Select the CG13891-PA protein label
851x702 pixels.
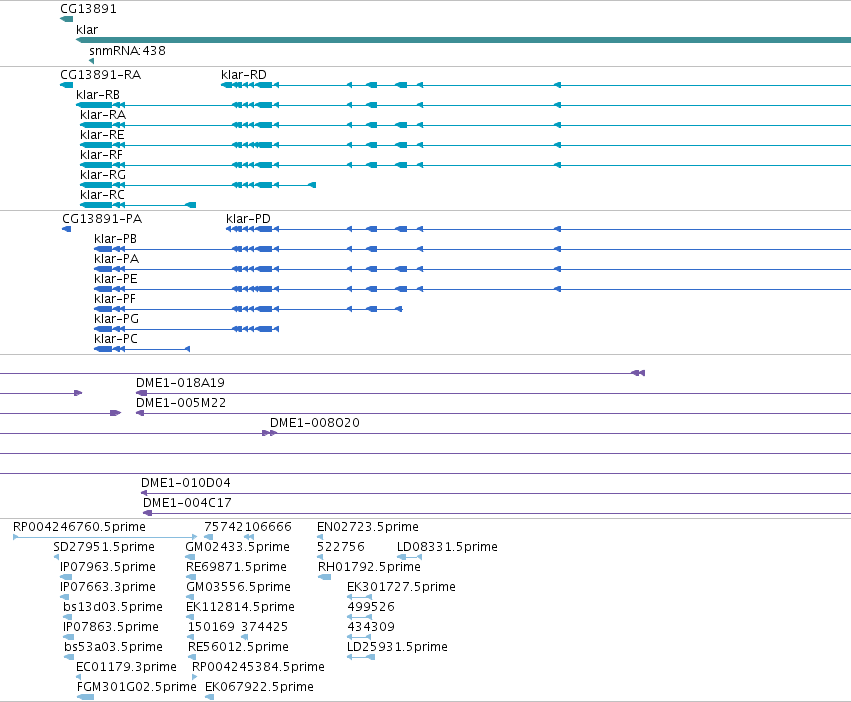(x=102, y=219)
